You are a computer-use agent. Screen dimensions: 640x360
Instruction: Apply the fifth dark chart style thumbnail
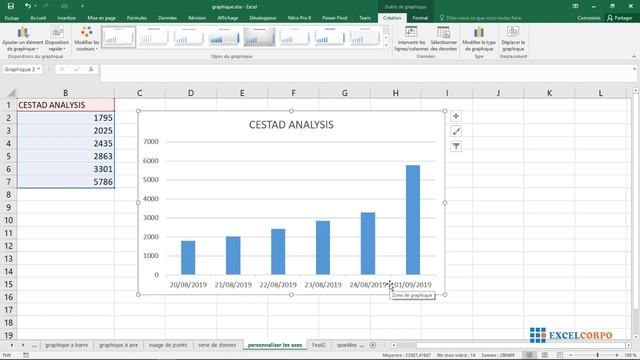259,37
